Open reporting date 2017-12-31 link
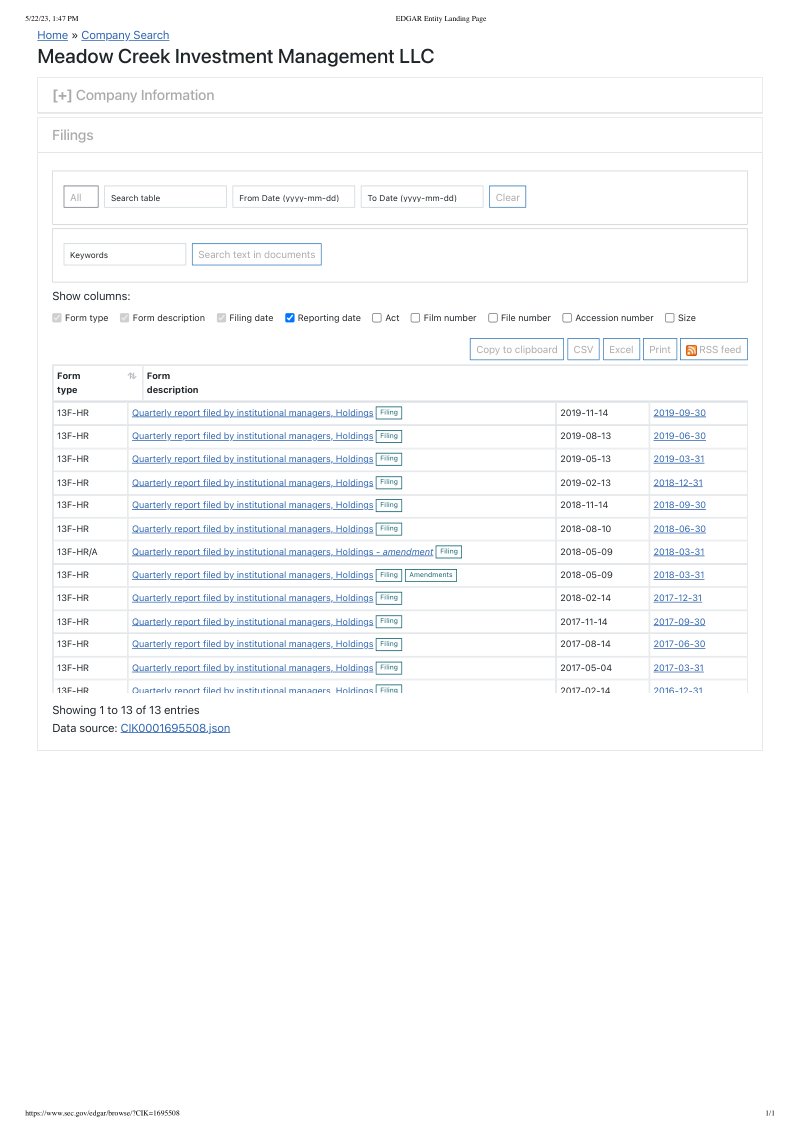Image resolution: width=800 pixels, height=1132 pixels. pyautogui.click(x=678, y=598)
